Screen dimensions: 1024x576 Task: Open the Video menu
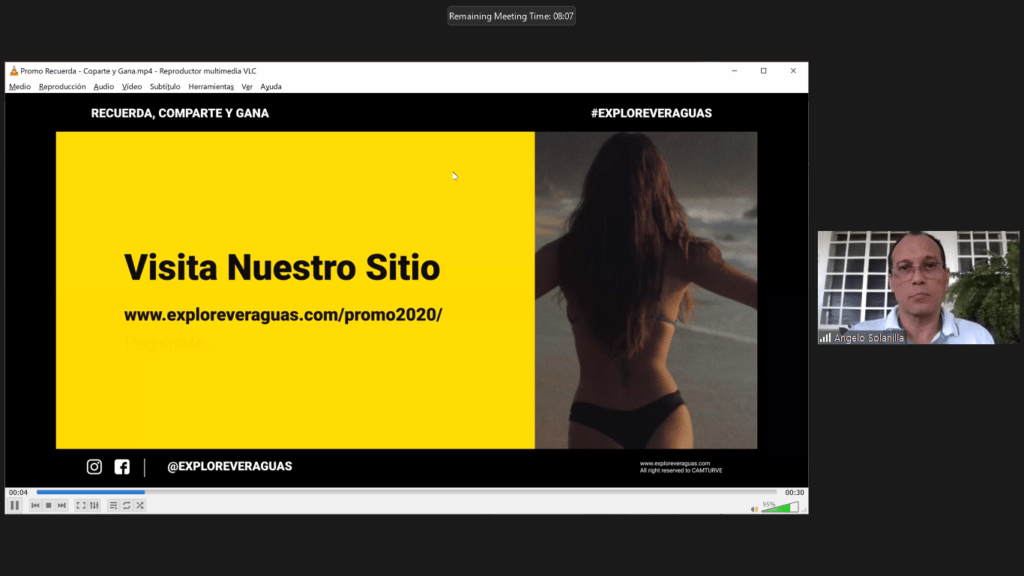point(131,86)
